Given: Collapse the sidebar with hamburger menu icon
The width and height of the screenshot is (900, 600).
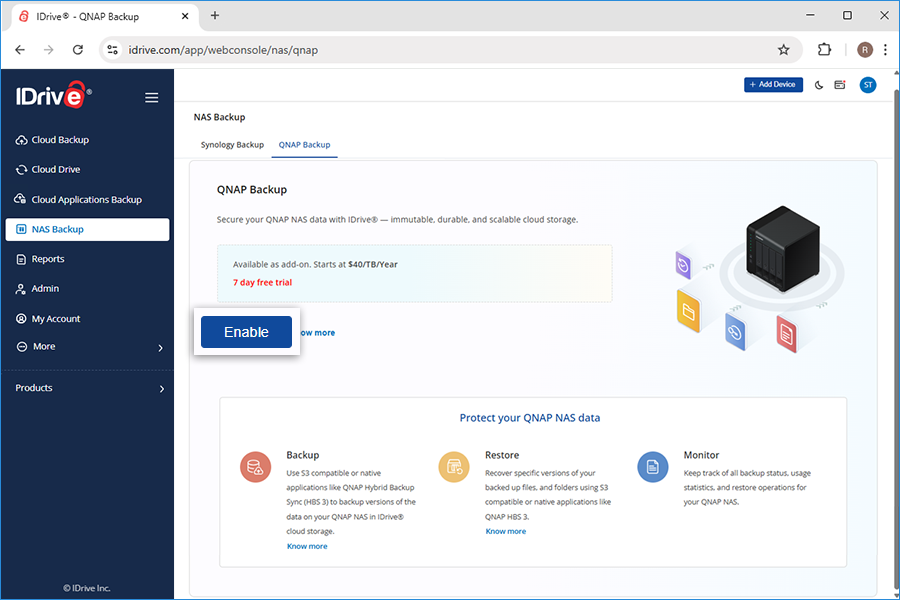Looking at the screenshot, I should [x=152, y=98].
